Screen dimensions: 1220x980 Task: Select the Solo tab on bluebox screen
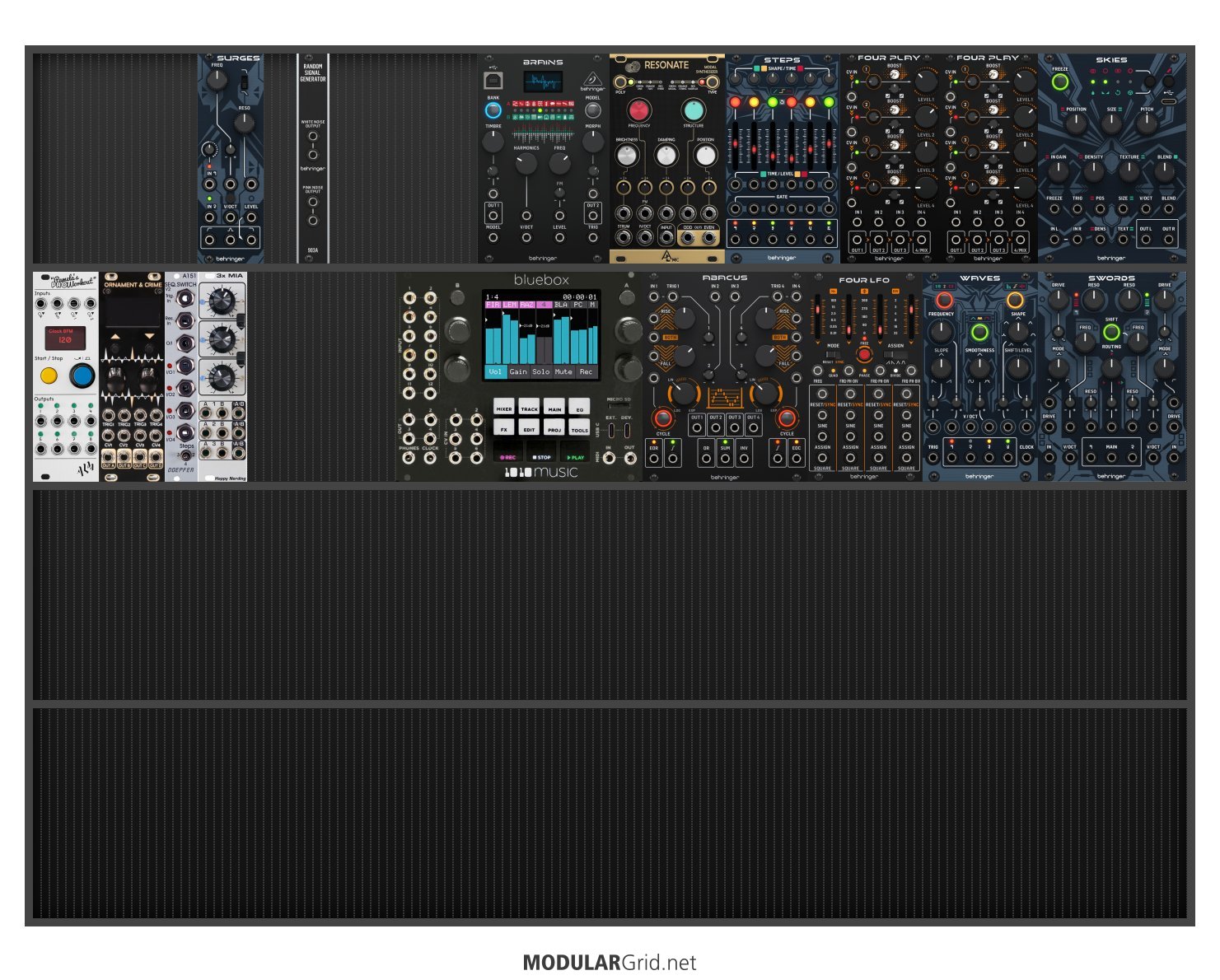click(x=540, y=371)
